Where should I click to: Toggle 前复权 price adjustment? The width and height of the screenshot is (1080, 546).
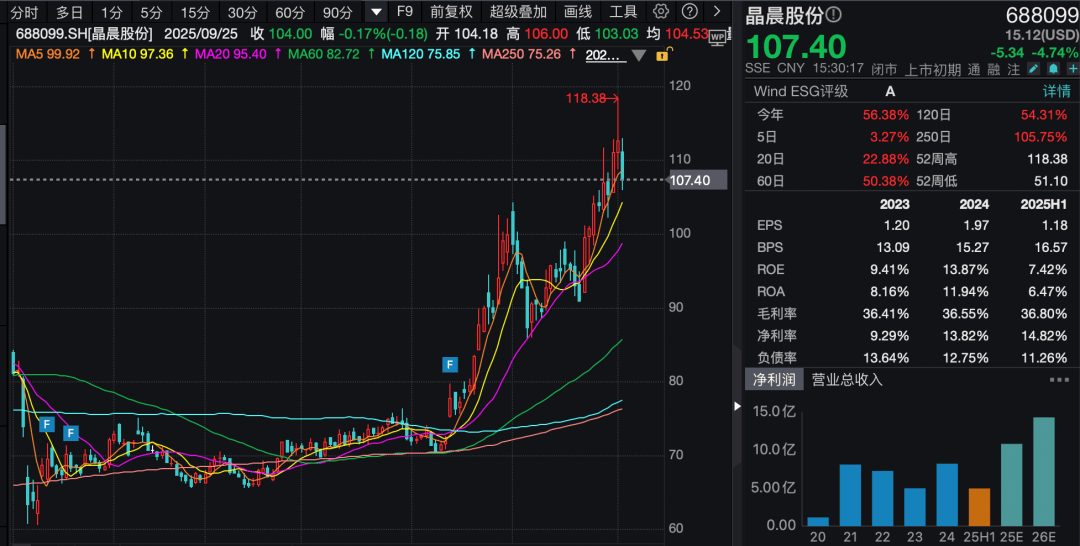click(451, 12)
